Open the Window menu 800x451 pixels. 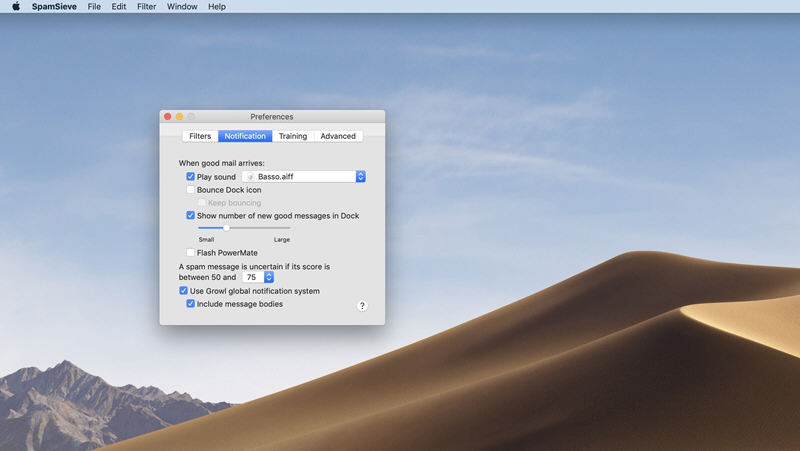182,7
